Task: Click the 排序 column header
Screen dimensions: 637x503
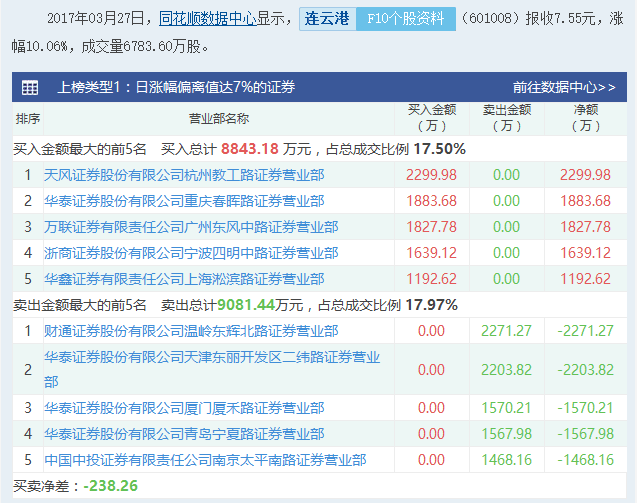Action: (x=28, y=119)
